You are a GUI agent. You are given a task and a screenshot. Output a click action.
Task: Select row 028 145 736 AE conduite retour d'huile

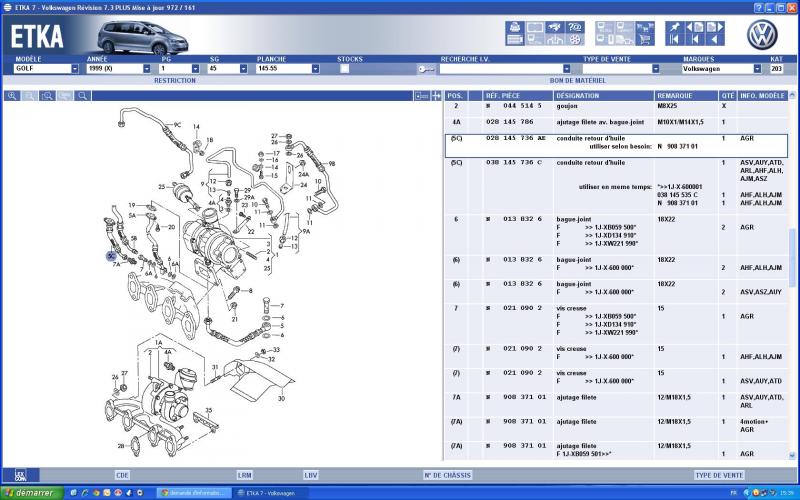(x=616, y=146)
